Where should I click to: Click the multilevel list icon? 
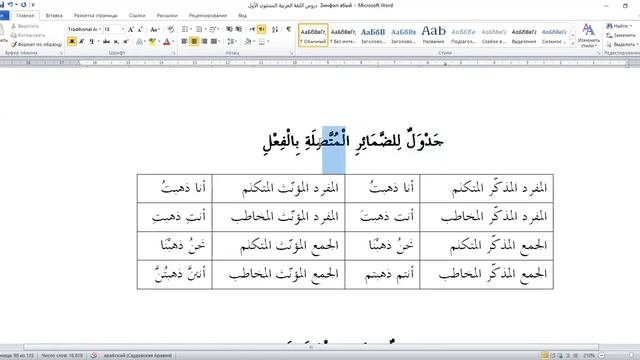pyautogui.click(x=213, y=29)
